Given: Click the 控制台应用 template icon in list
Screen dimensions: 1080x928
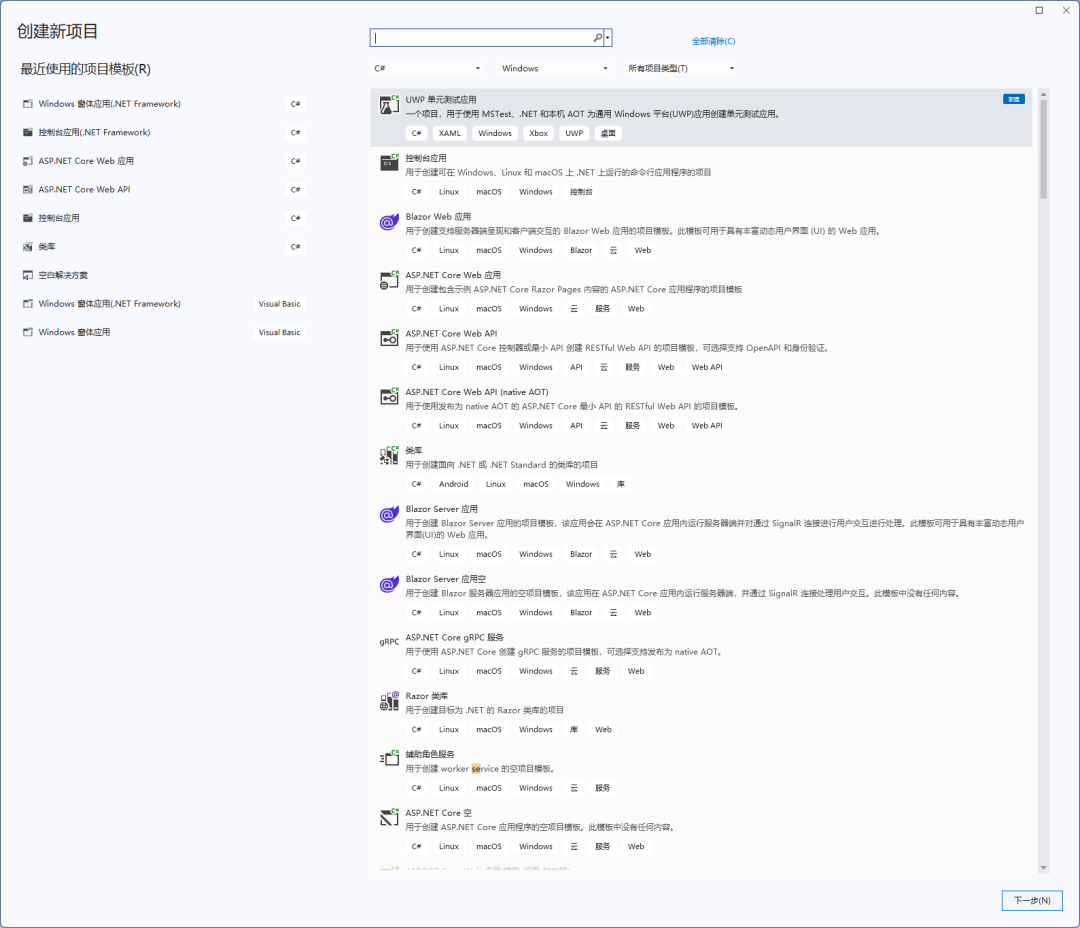Looking at the screenshot, I should (389, 163).
